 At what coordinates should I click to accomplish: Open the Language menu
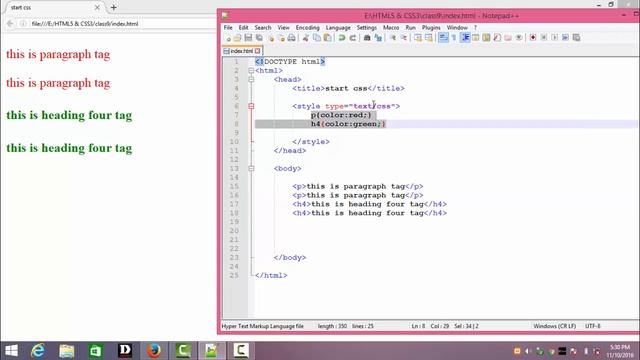[x=338, y=27]
